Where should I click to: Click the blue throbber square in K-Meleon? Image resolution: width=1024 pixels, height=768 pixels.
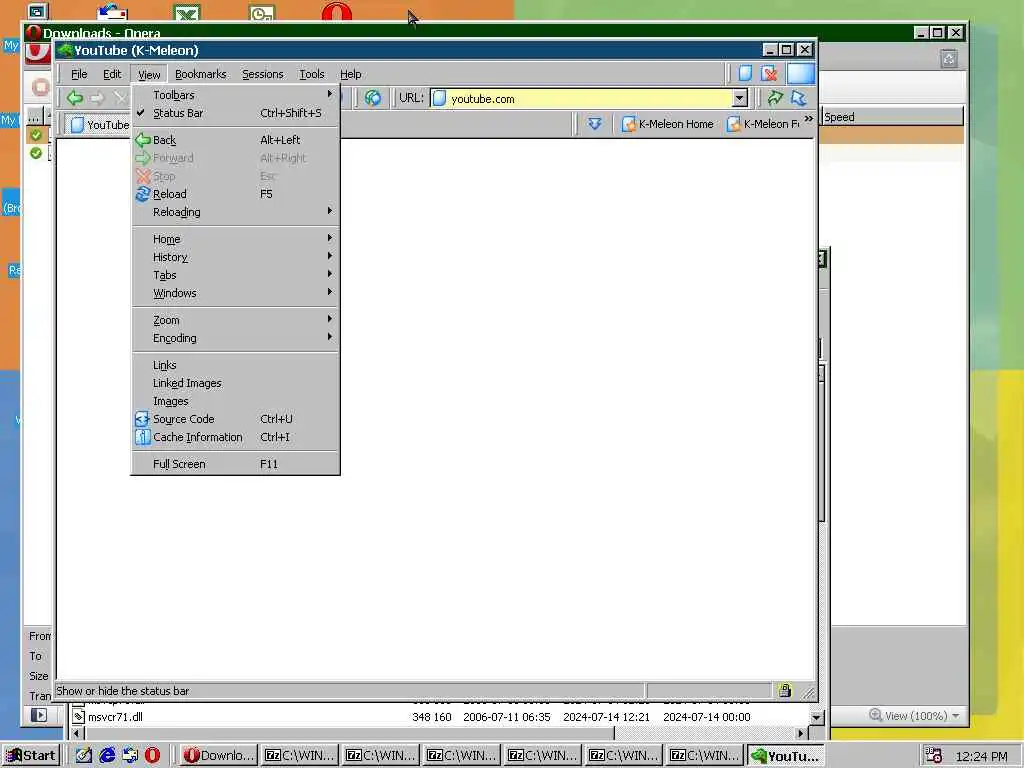801,73
